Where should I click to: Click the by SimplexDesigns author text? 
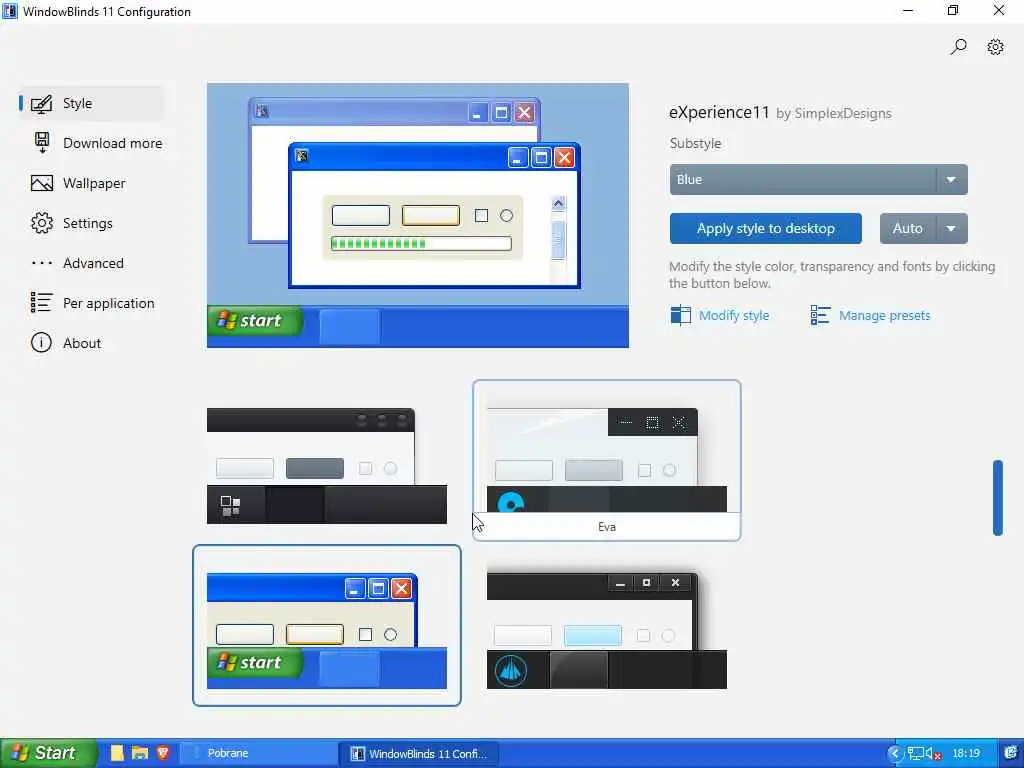[x=833, y=114]
